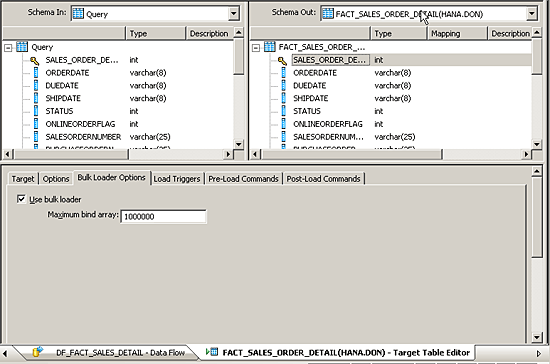Open the Schema In dropdown

234,14
